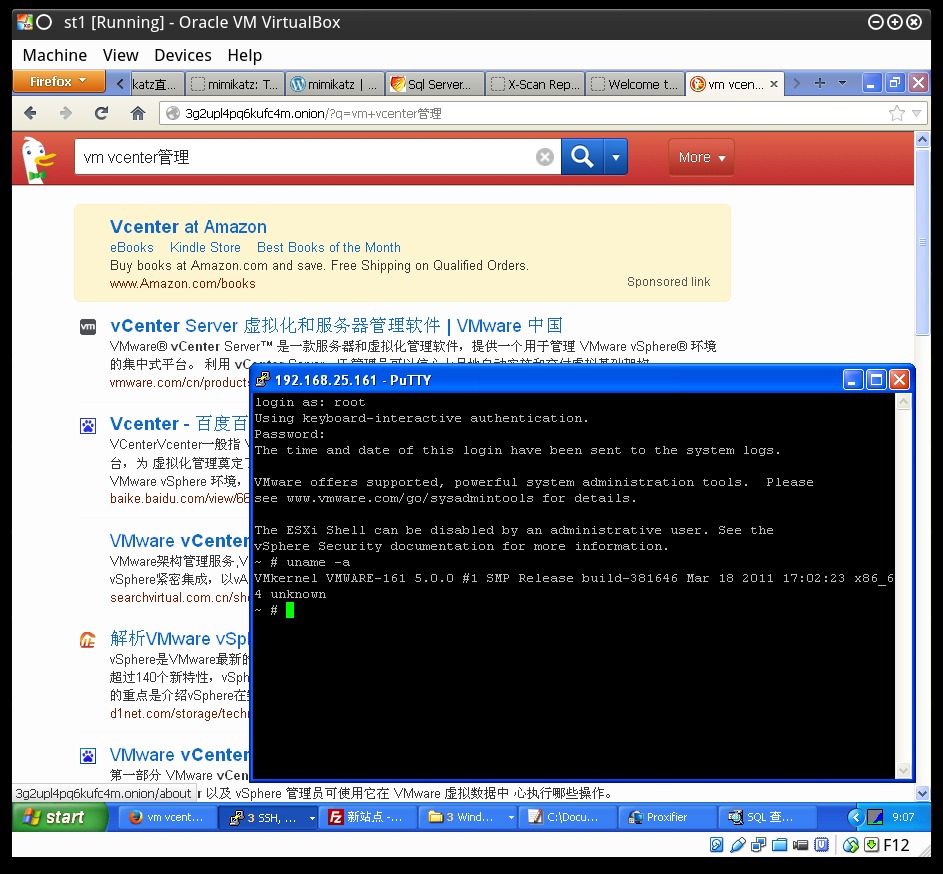Click 'Best Books of the Month' link
943x874 pixels.
coord(328,247)
